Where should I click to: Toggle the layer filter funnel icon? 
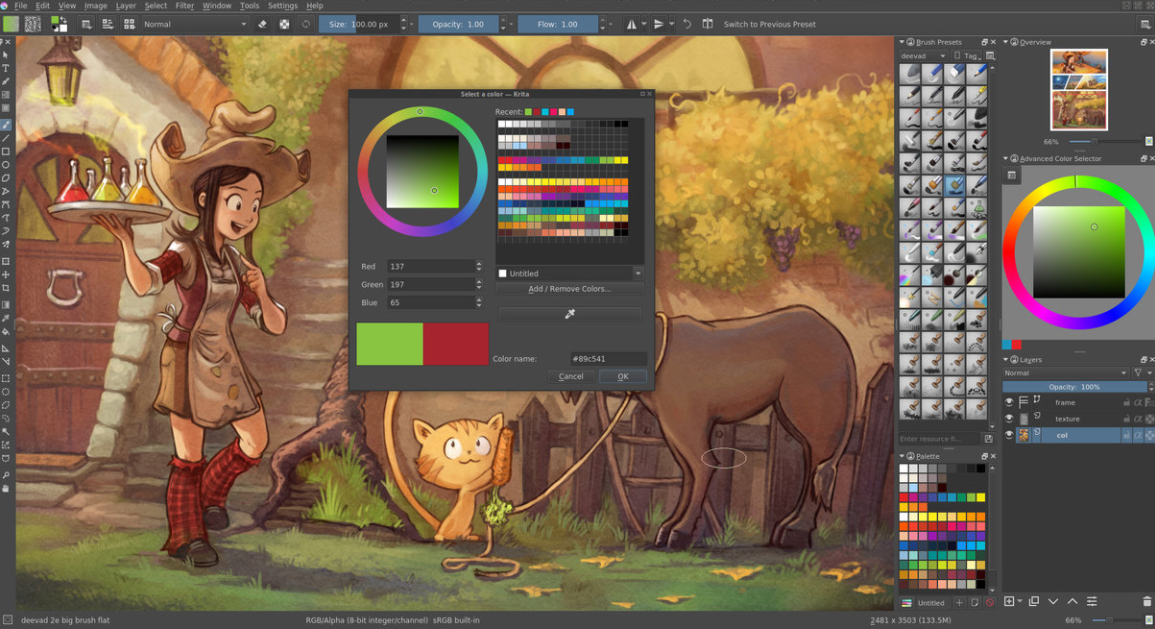click(1138, 373)
